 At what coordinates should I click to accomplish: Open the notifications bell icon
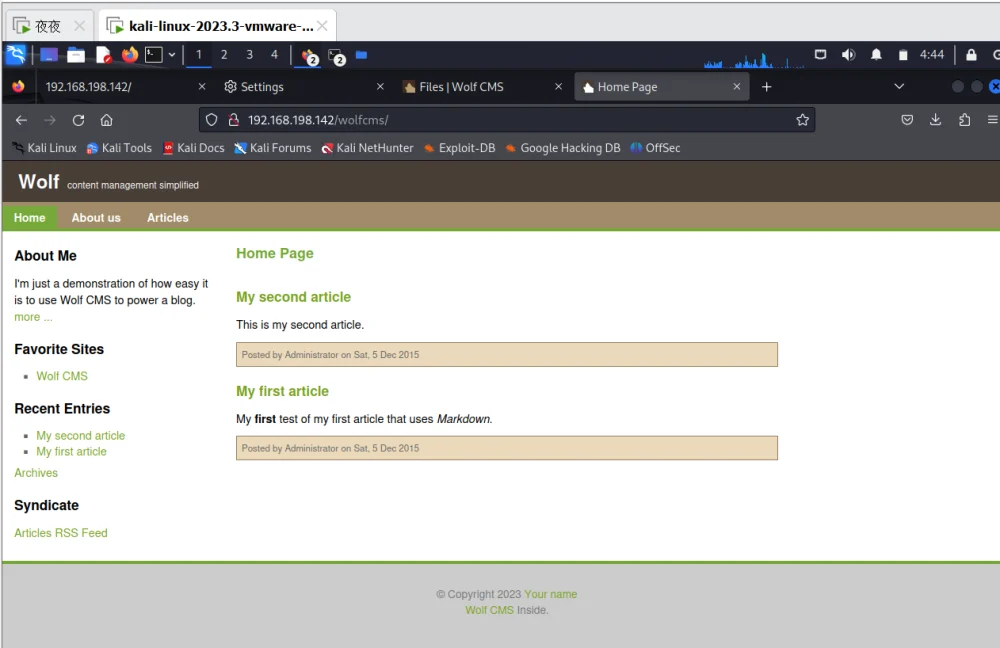876,55
